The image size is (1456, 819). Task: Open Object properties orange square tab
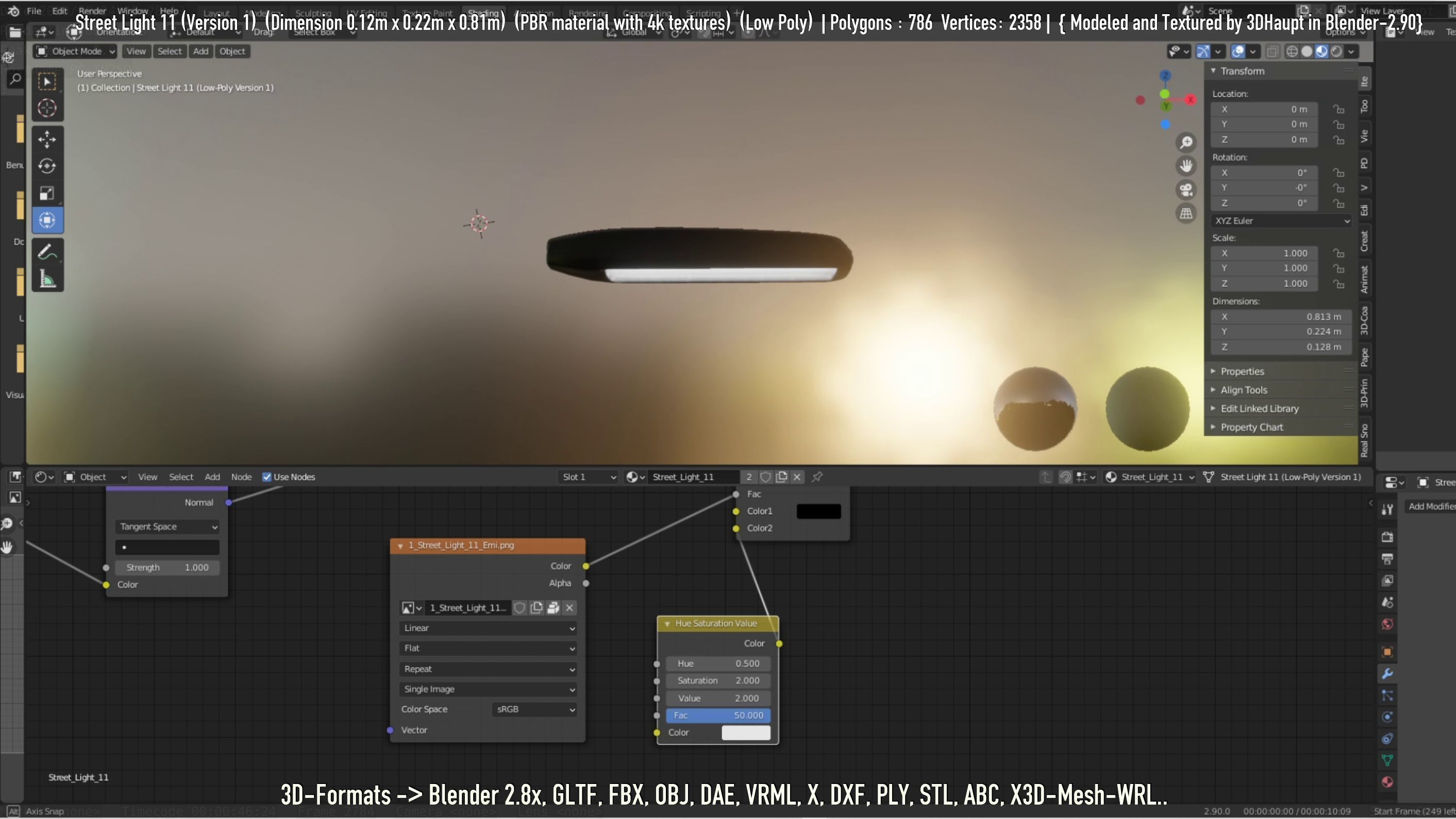tap(1387, 652)
